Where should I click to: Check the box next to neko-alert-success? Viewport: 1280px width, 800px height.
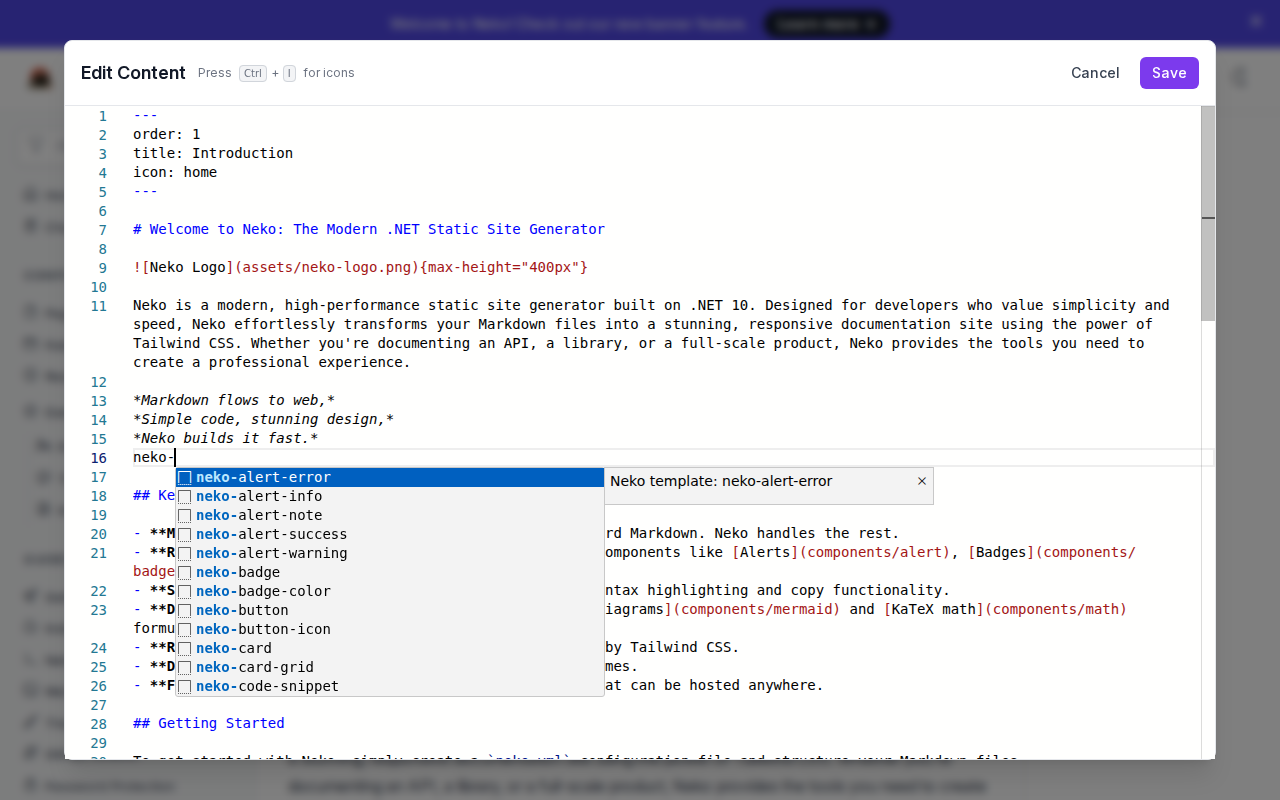tap(185, 534)
